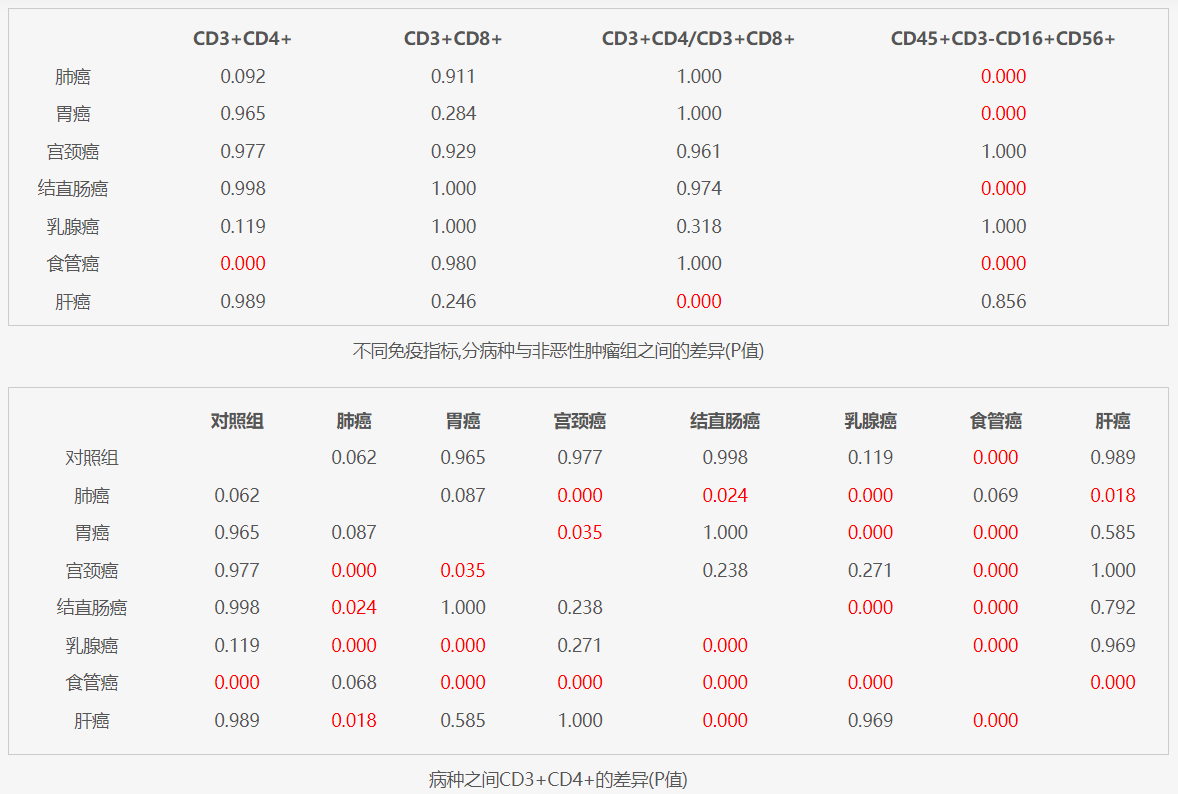Select the bold 肝癌 column header

tap(1113, 421)
